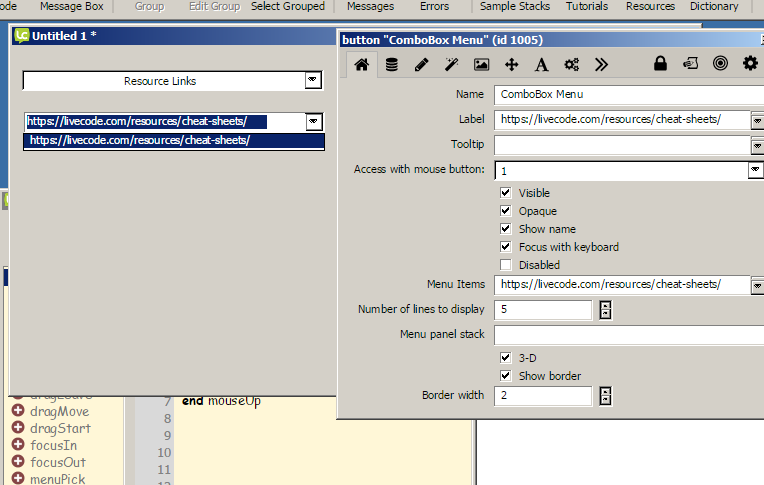This screenshot has height=485, width=764.
Task: Select the pencil Colors tab icon
Action: [x=422, y=65]
